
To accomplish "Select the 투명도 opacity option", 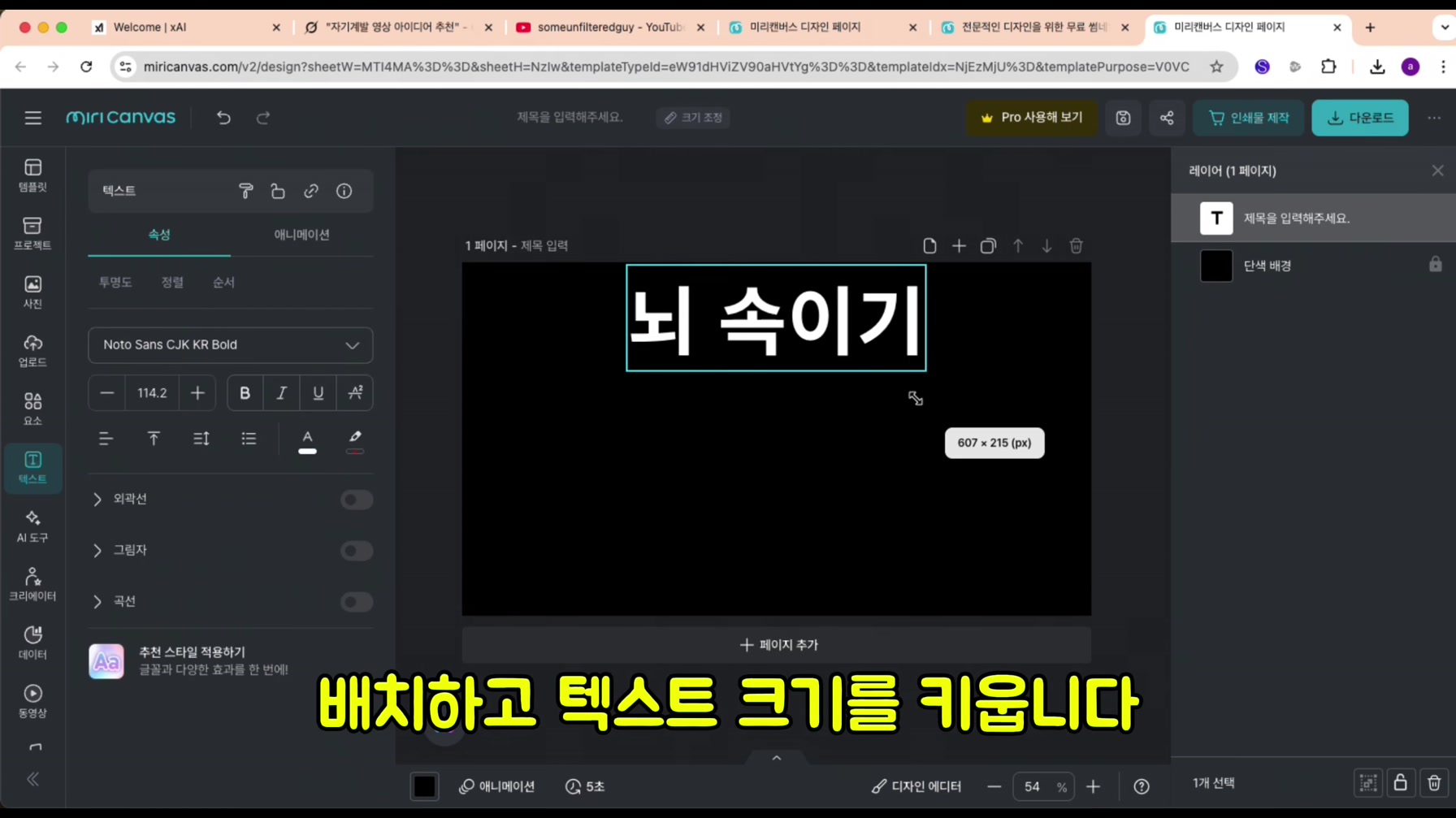I will (115, 283).
